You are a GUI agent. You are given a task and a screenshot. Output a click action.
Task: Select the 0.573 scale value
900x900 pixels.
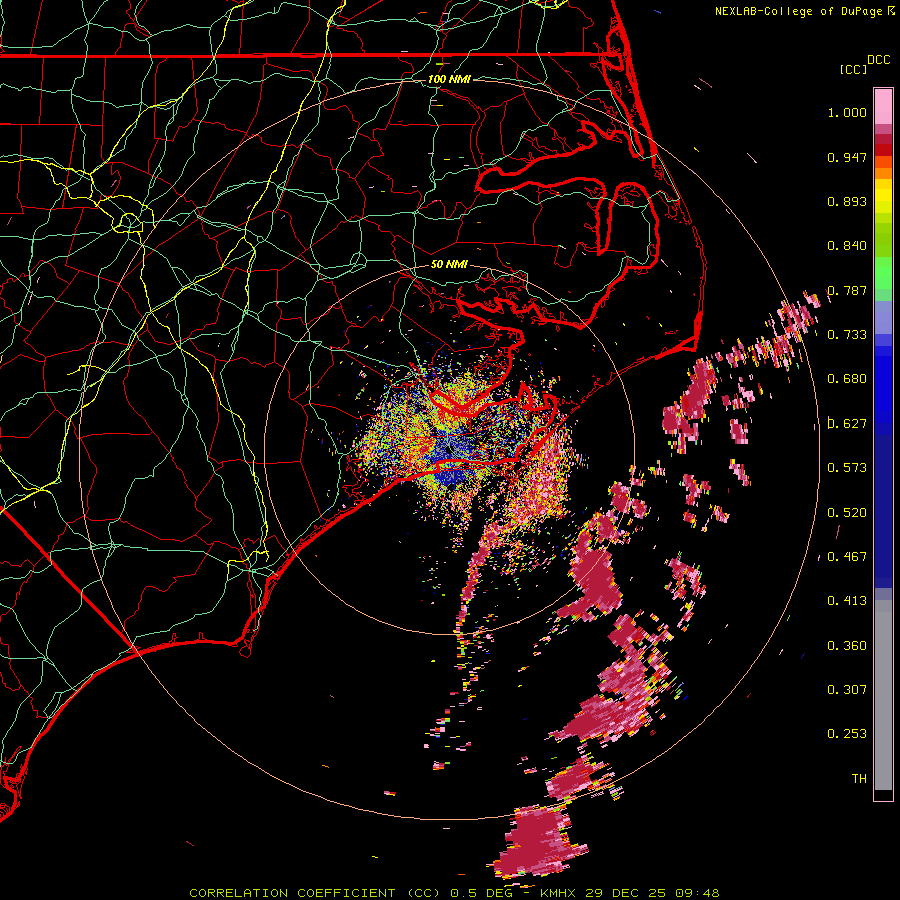click(x=847, y=468)
